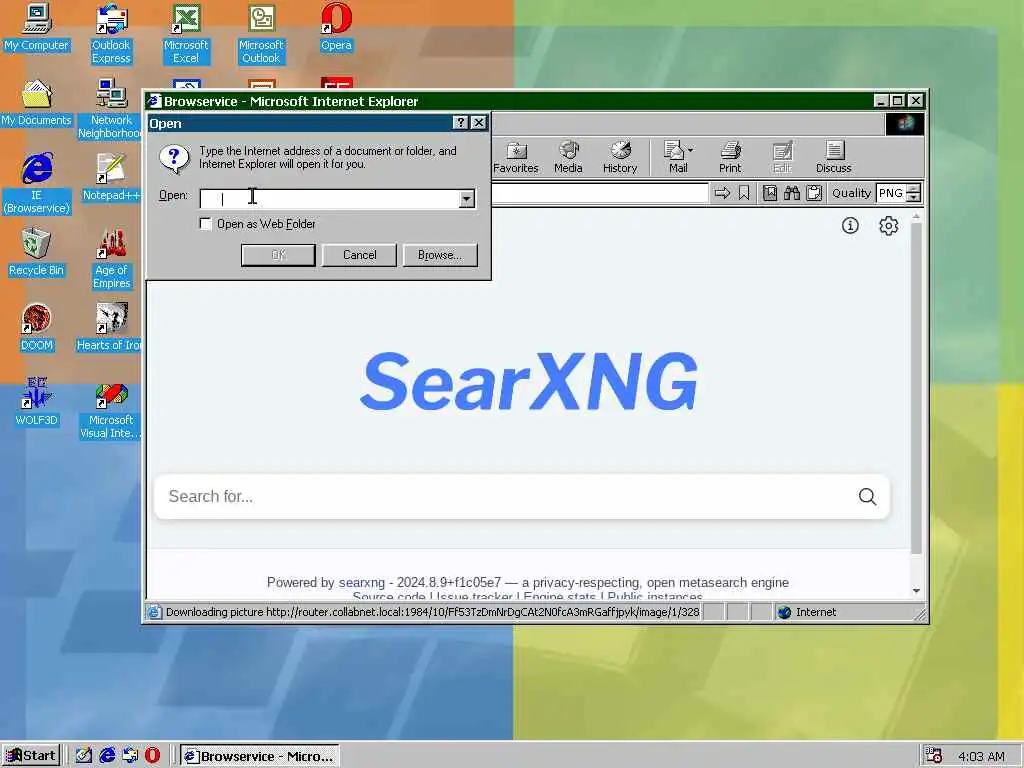Image resolution: width=1024 pixels, height=768 pixels.
Task: Expand the Mail button dropdown arrow
Action: click(690, 150)
